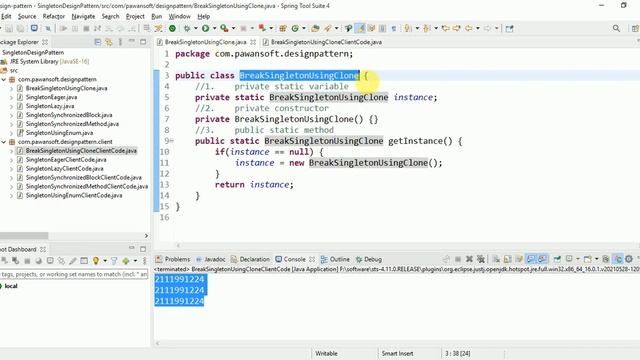Open the Run button dropdown arrow
The image size is (640, 360).
214,28
